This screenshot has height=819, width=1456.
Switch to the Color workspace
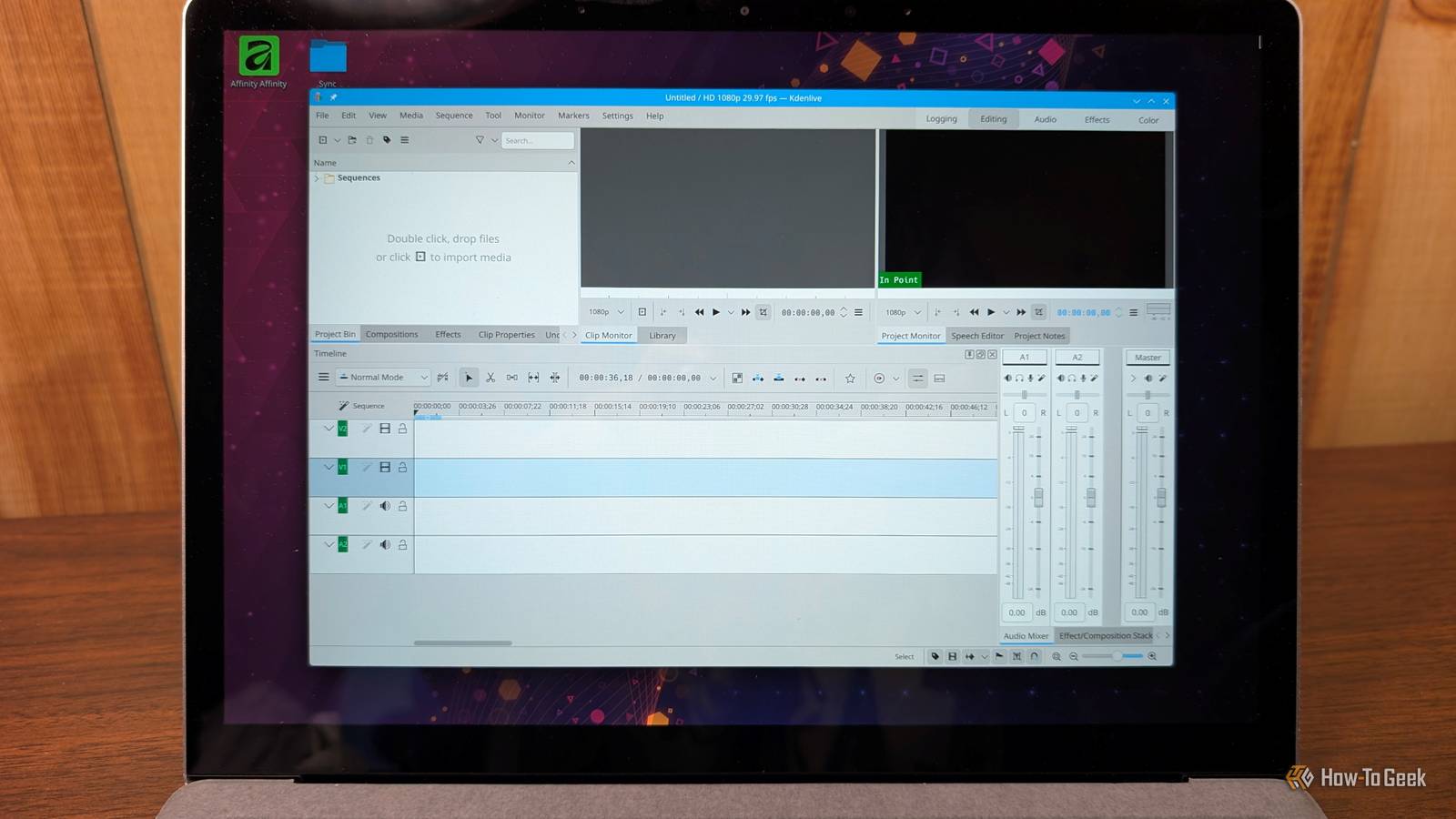[x=1148, y=120]
